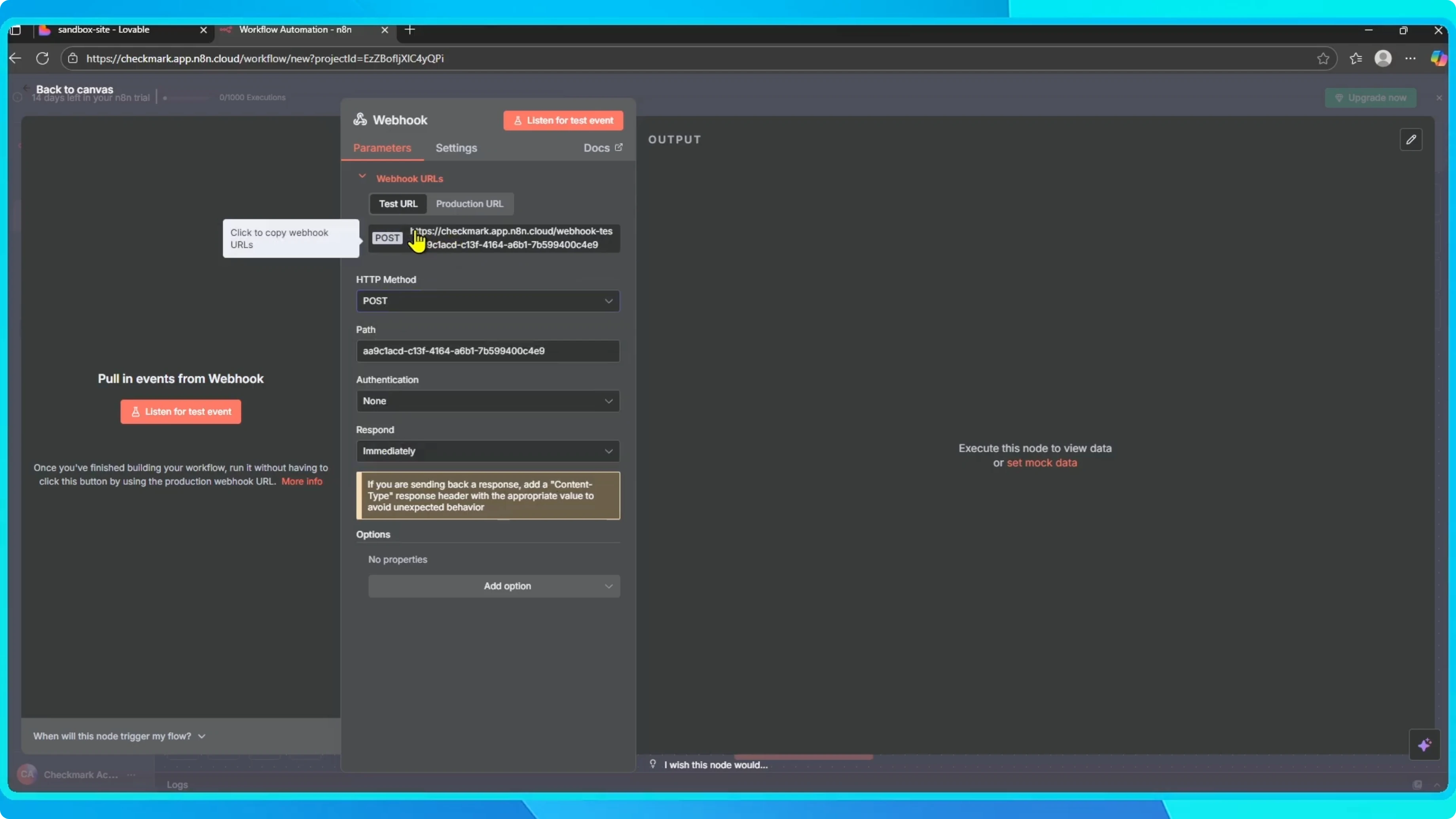1456x819 pixels.
Task: Click the browser back arrow
Action: click(x=15, y=58)
